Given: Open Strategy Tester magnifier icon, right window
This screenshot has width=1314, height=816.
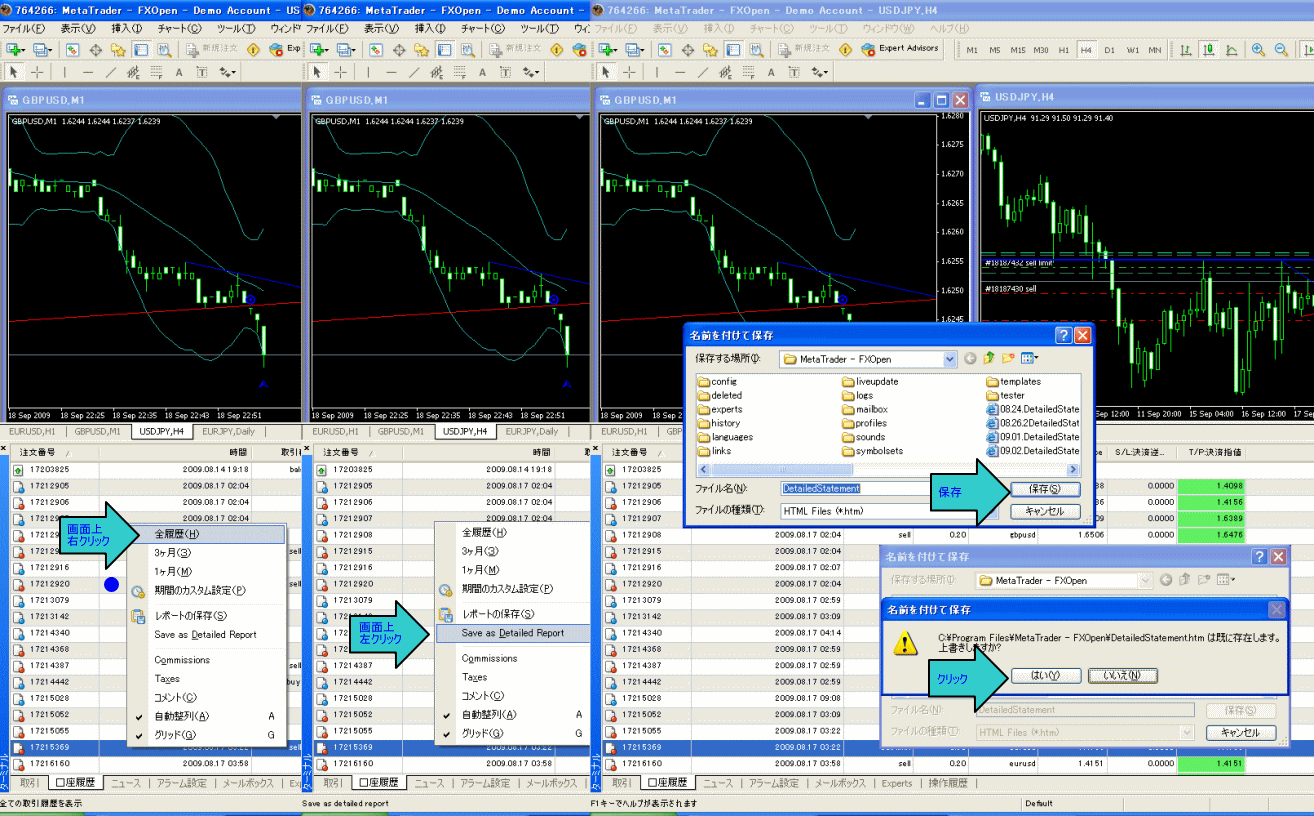Looking at the screenshot, I should [756, 49].
